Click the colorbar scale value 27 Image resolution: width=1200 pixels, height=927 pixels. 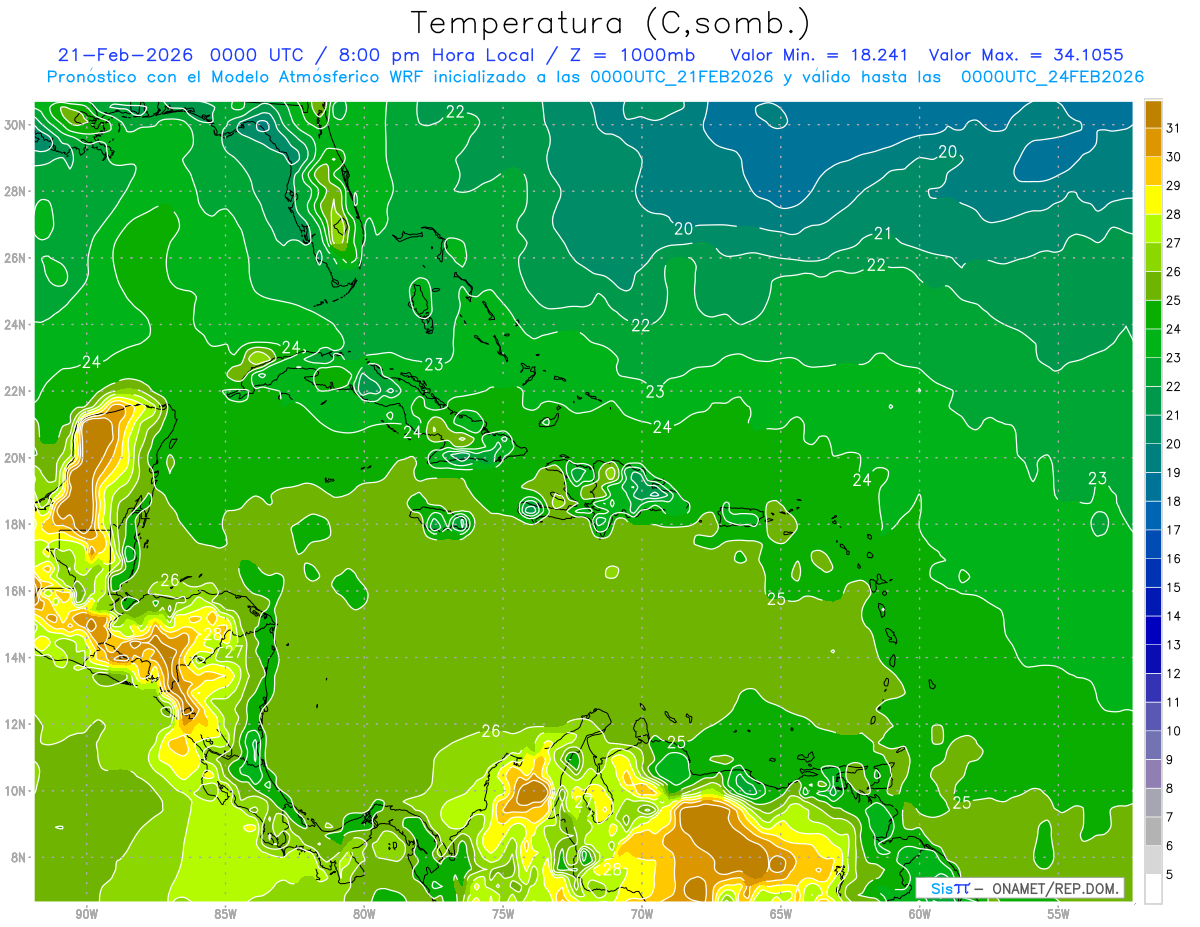coord(1174,243)
